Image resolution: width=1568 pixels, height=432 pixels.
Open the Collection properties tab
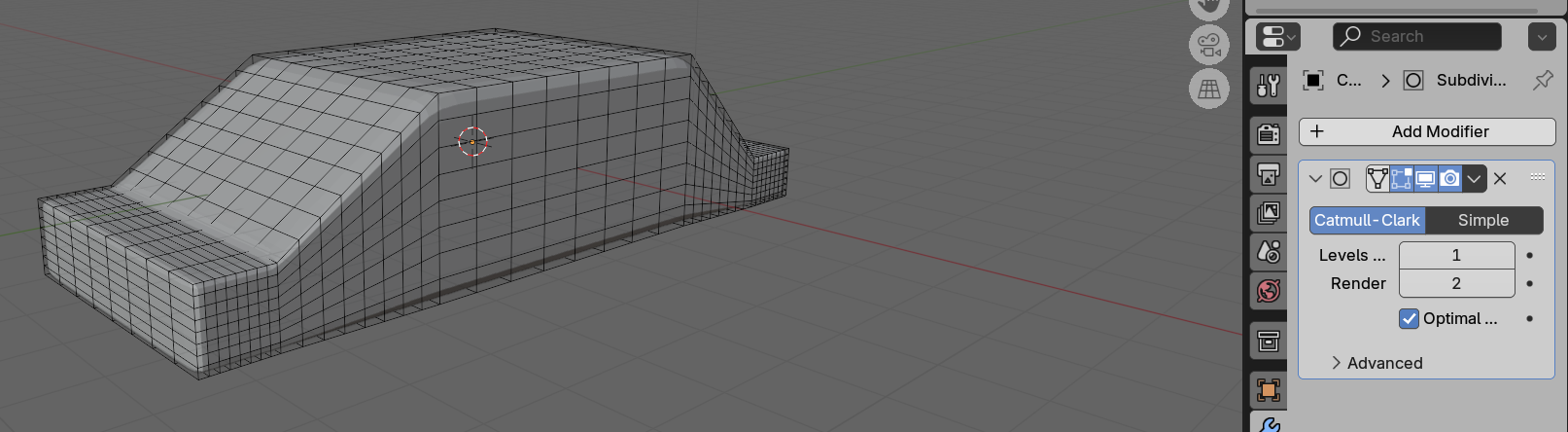click(x=1268, y=341)
